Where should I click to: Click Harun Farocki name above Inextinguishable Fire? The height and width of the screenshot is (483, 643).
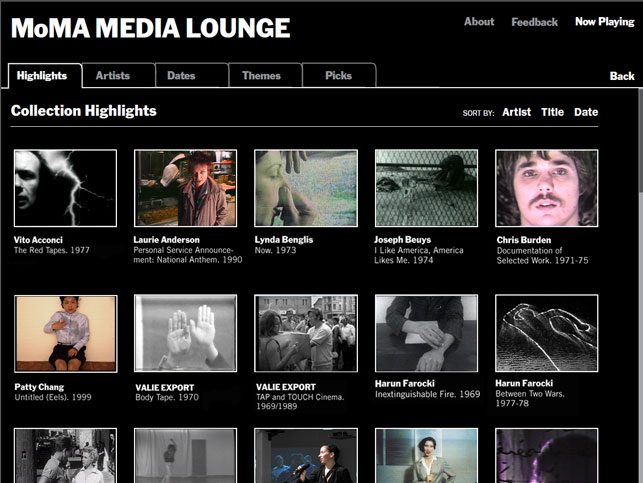click(x=405, y=384)
